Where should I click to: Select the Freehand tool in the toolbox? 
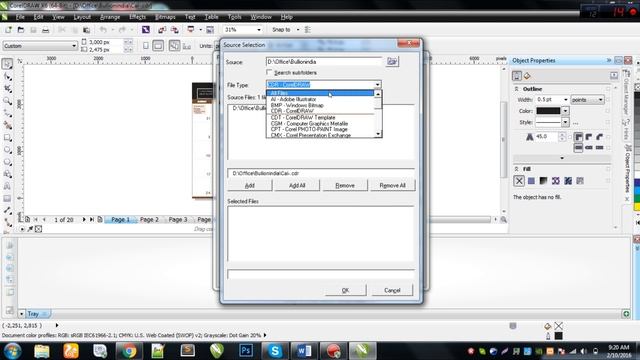tap(7, 113)
